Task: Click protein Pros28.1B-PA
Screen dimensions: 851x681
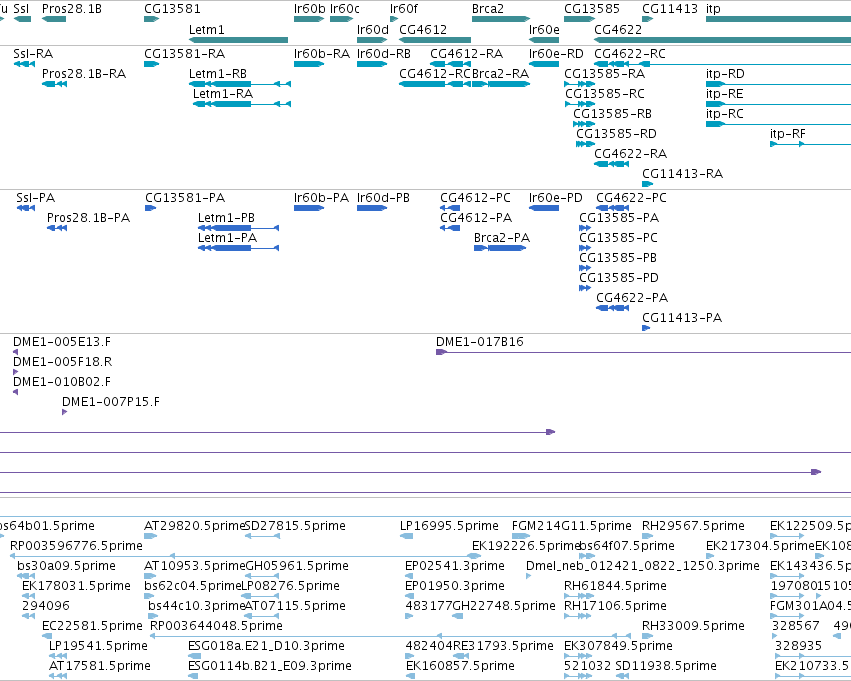Action: tap(88, 218)
